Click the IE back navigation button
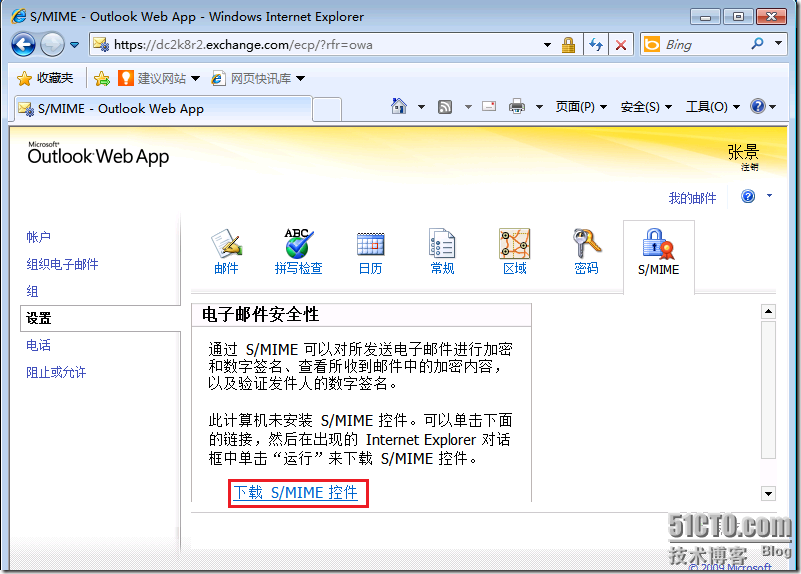801x574 pixels. 23,44
